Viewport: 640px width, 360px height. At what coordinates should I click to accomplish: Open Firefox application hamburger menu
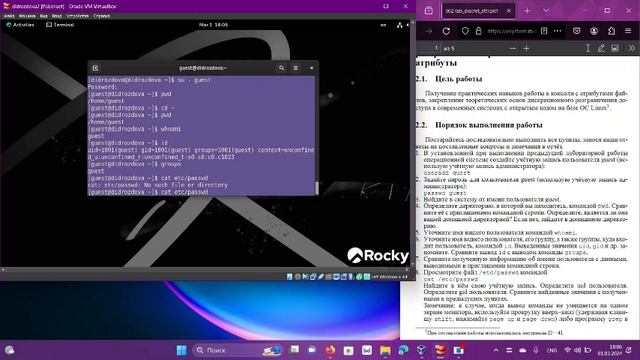[x=628, y=31]
